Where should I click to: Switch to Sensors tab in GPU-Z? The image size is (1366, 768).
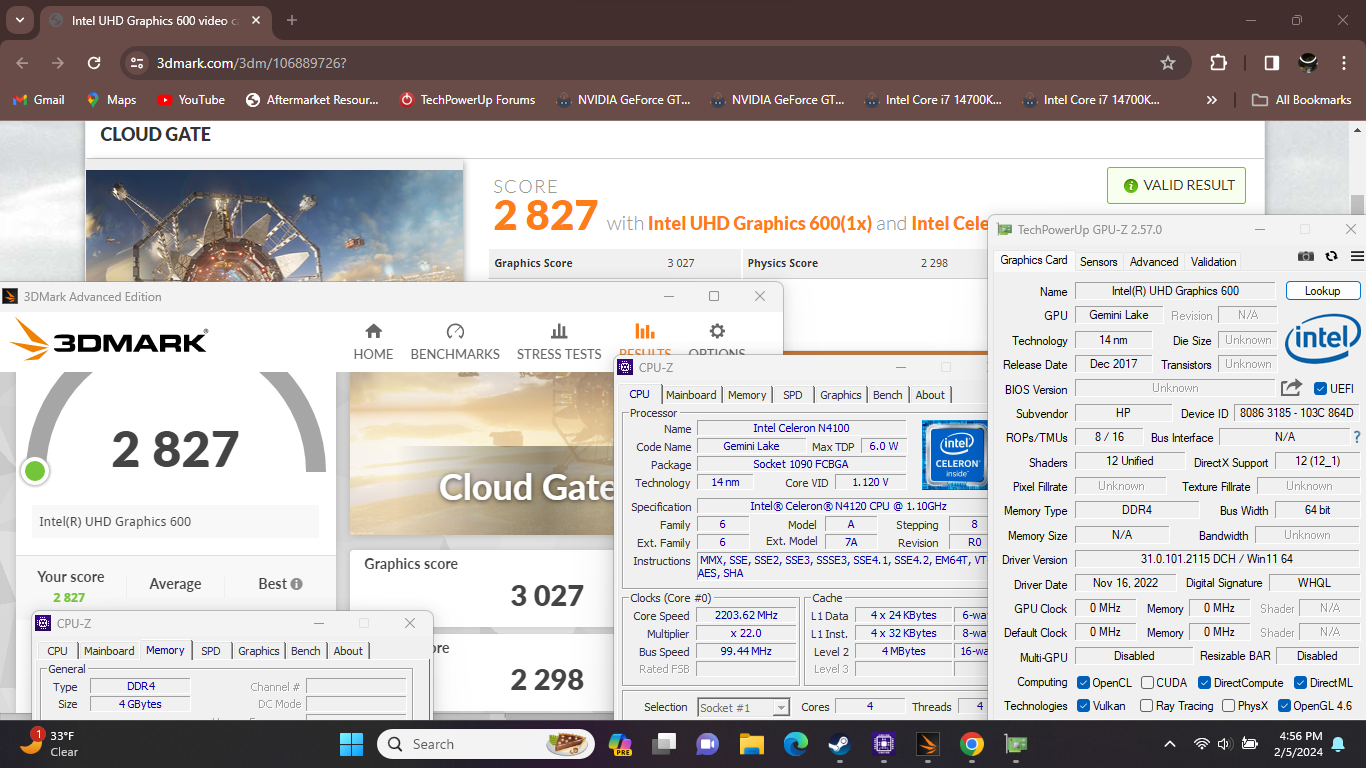click(1098, 262)
